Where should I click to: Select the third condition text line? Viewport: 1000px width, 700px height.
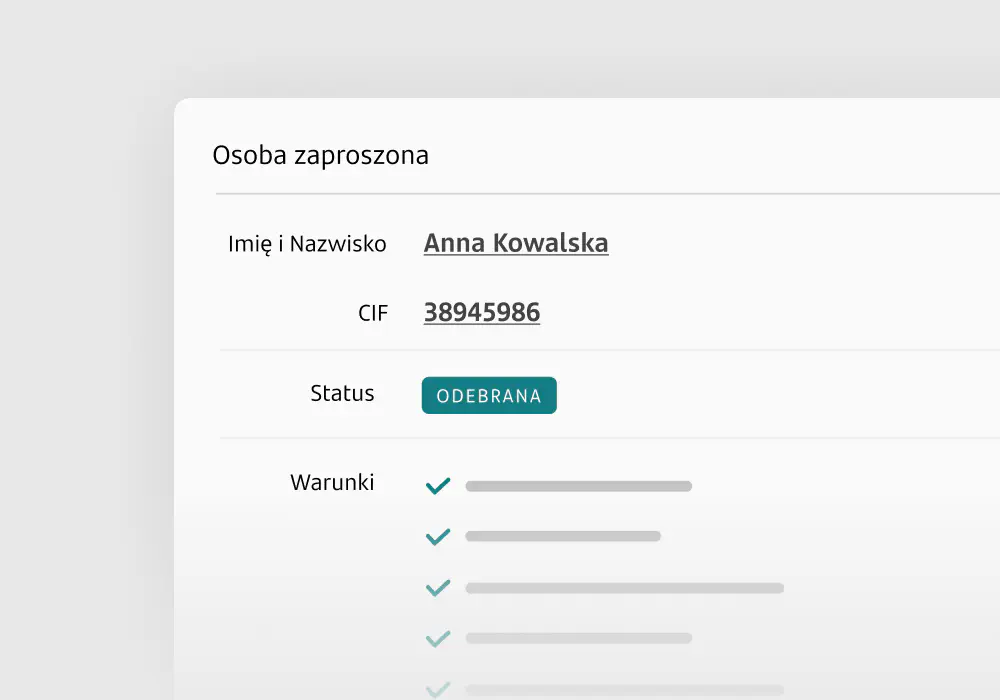coord(624,588)
